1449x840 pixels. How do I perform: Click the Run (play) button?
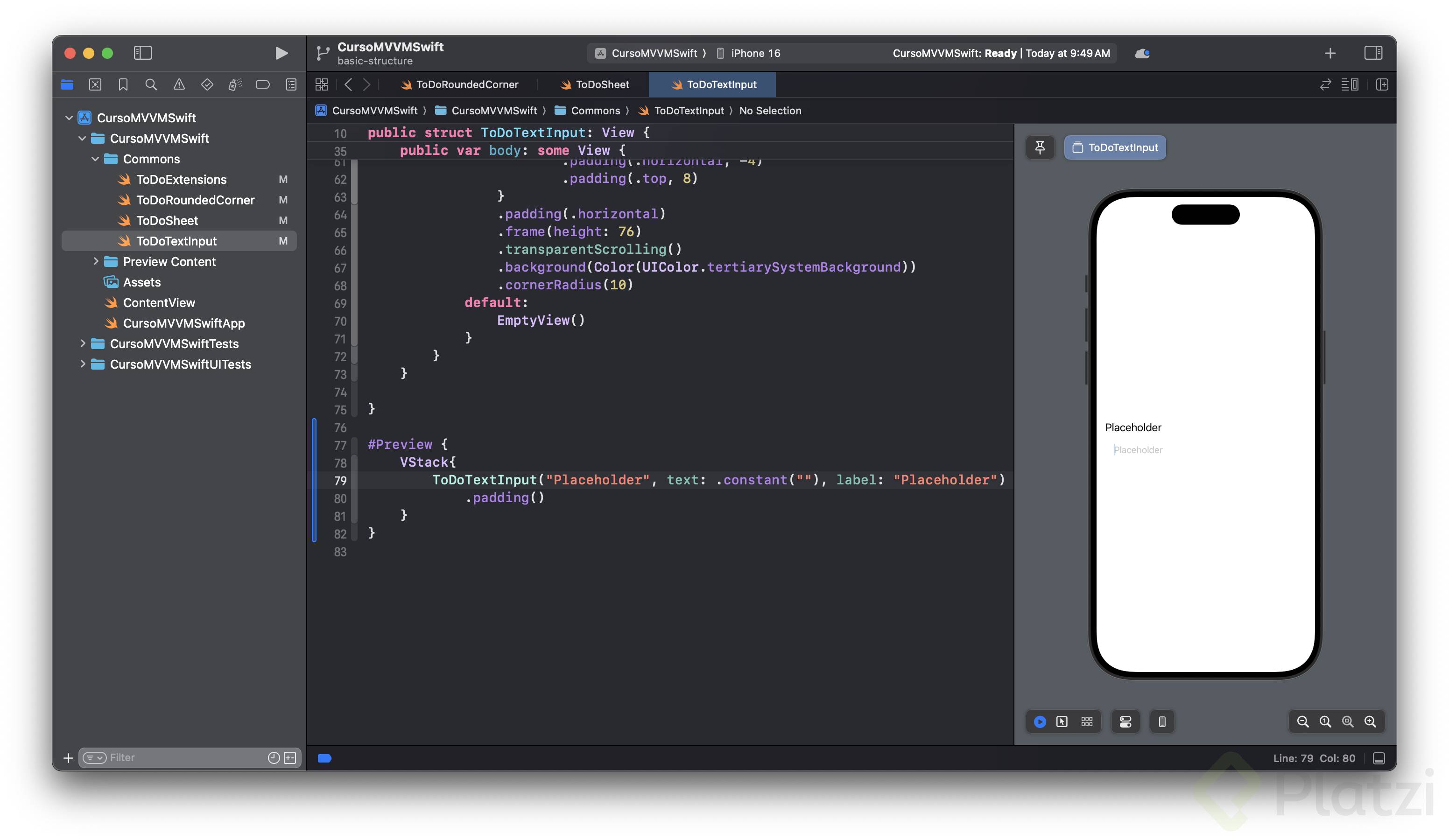[x=281, y=54]
